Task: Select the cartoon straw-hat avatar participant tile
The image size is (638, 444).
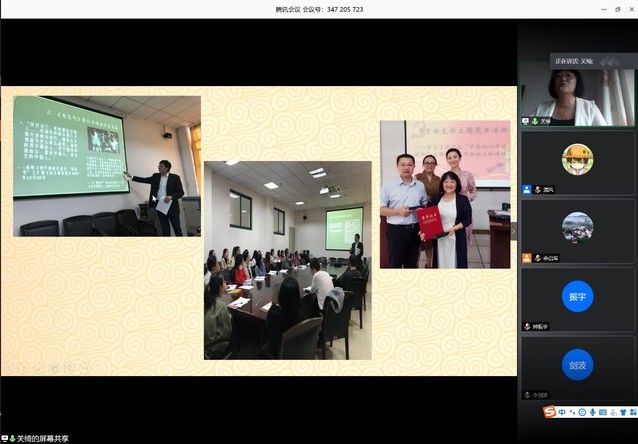Action: [x=577, y=159]
